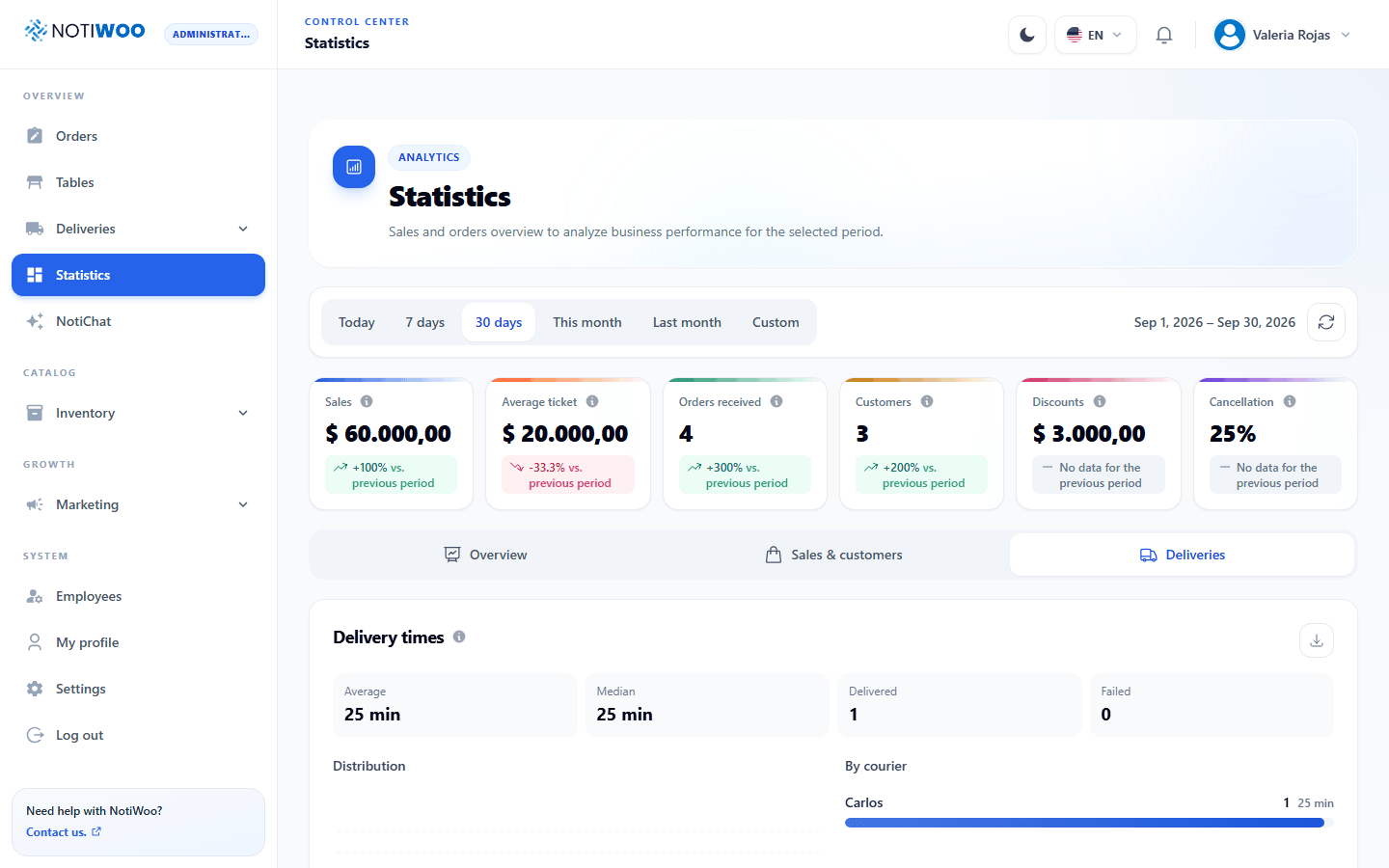Expand the Deliveries sidebar submenu

[138, 229]
